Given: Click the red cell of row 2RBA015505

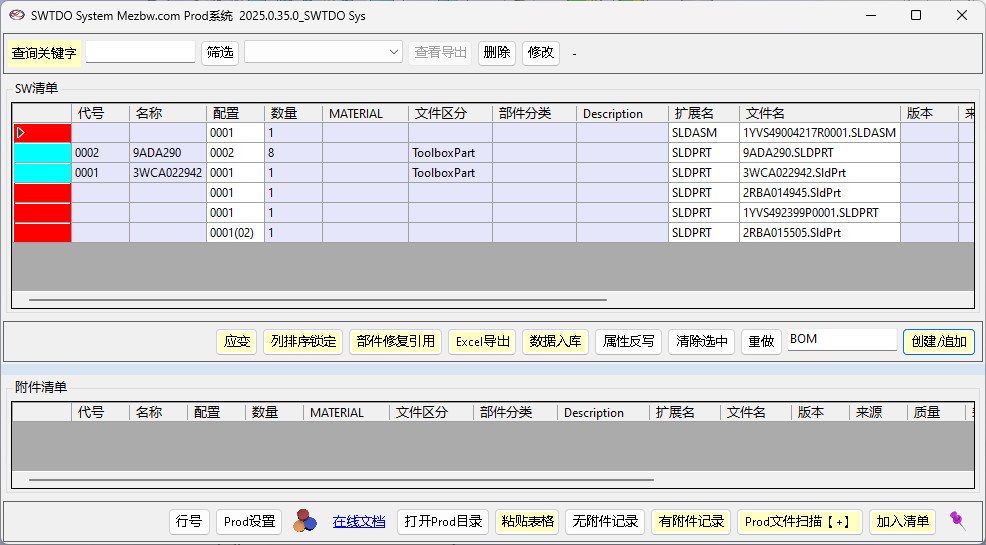Looking at the screenshot, I should click(x=42, y=233).
